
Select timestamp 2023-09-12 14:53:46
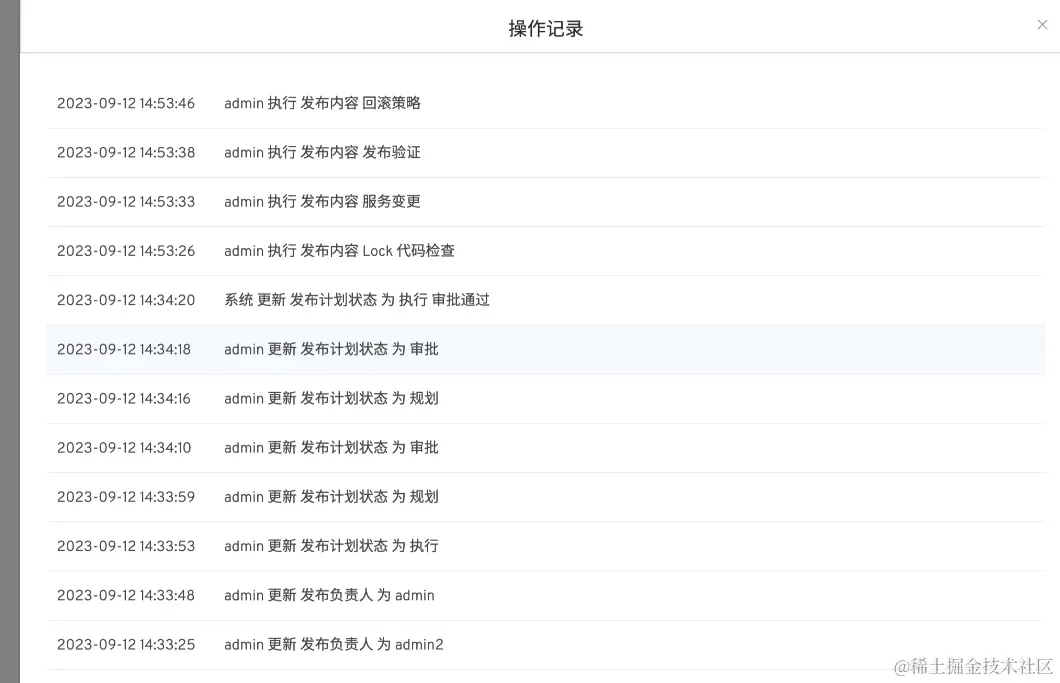(126, 103)
